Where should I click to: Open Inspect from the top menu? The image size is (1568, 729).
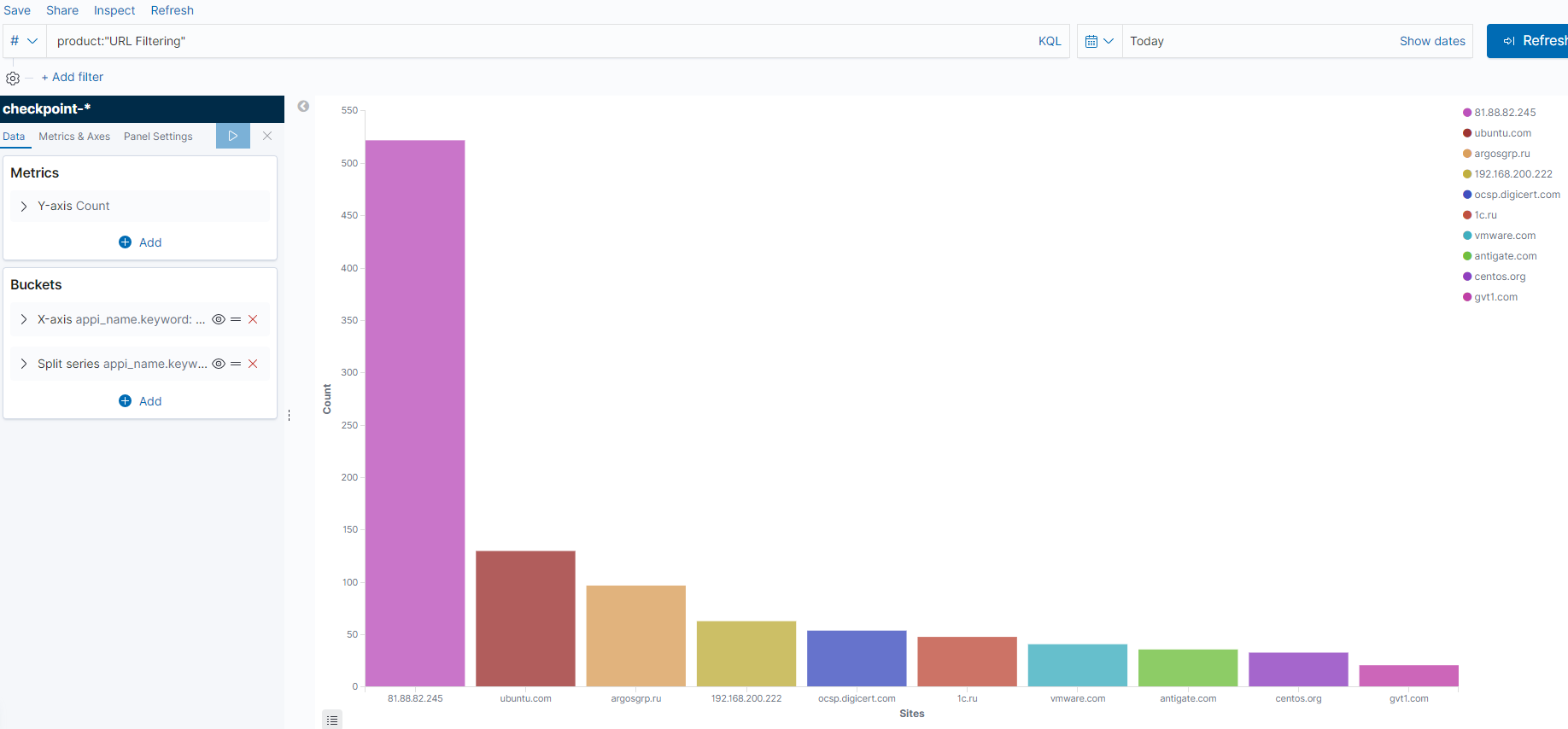pyautogui.click(x=114, y=10)
